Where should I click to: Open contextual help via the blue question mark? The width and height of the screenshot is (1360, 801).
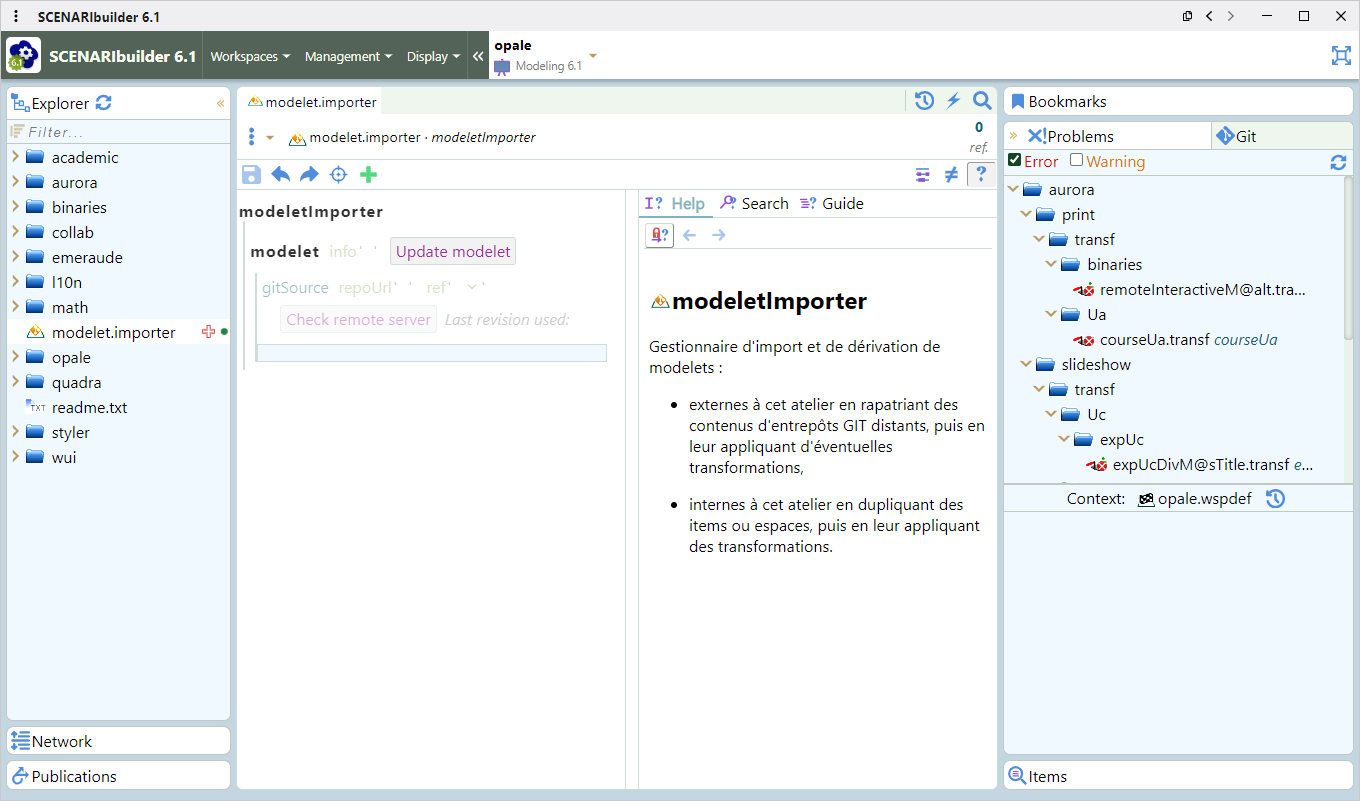click(x=981, y=174)
